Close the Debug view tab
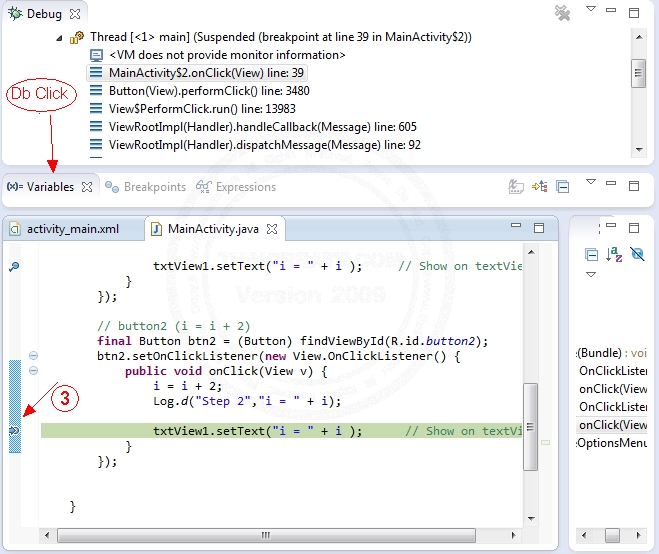Screen dimensions: 659x554 (x=75, y=14)
